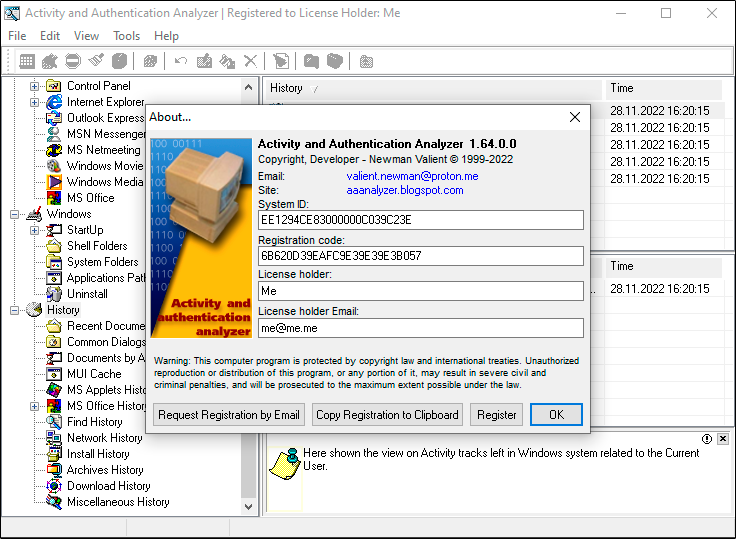Select the Internet Explorer icon in tree

(x=54, y=102)
